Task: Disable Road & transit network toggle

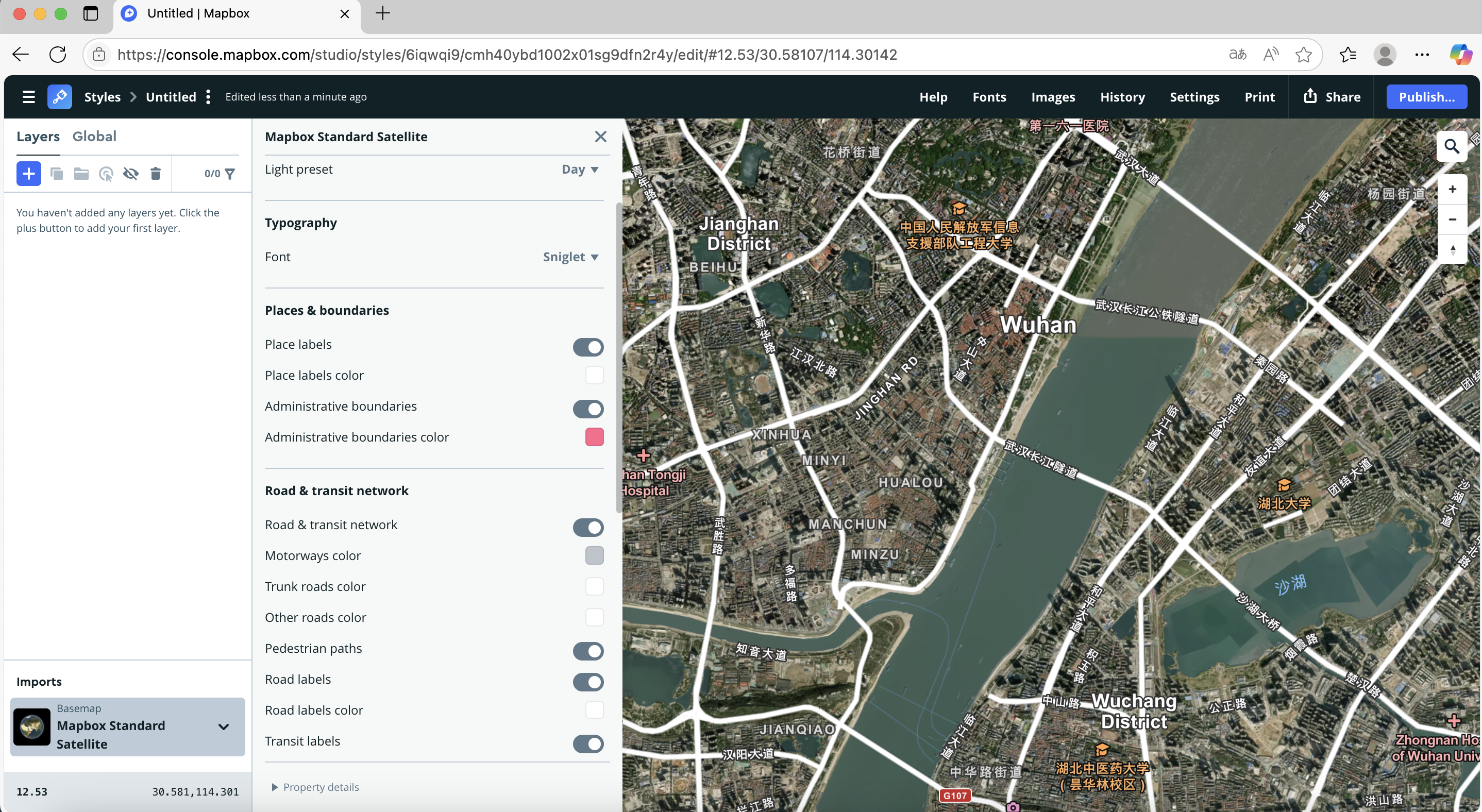Action: tap(588, 528)
